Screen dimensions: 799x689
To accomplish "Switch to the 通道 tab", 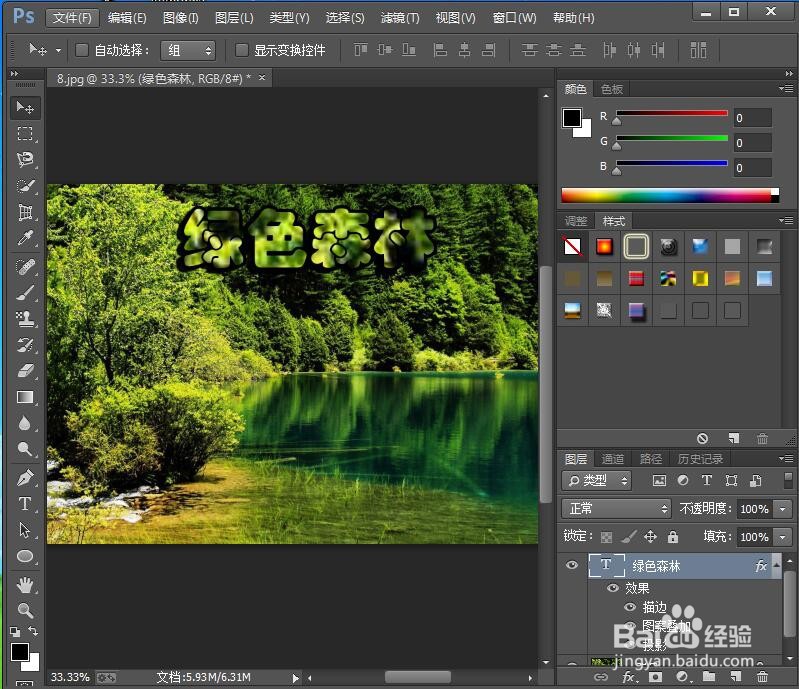I will pyautogui.click(x=612, y=459).
